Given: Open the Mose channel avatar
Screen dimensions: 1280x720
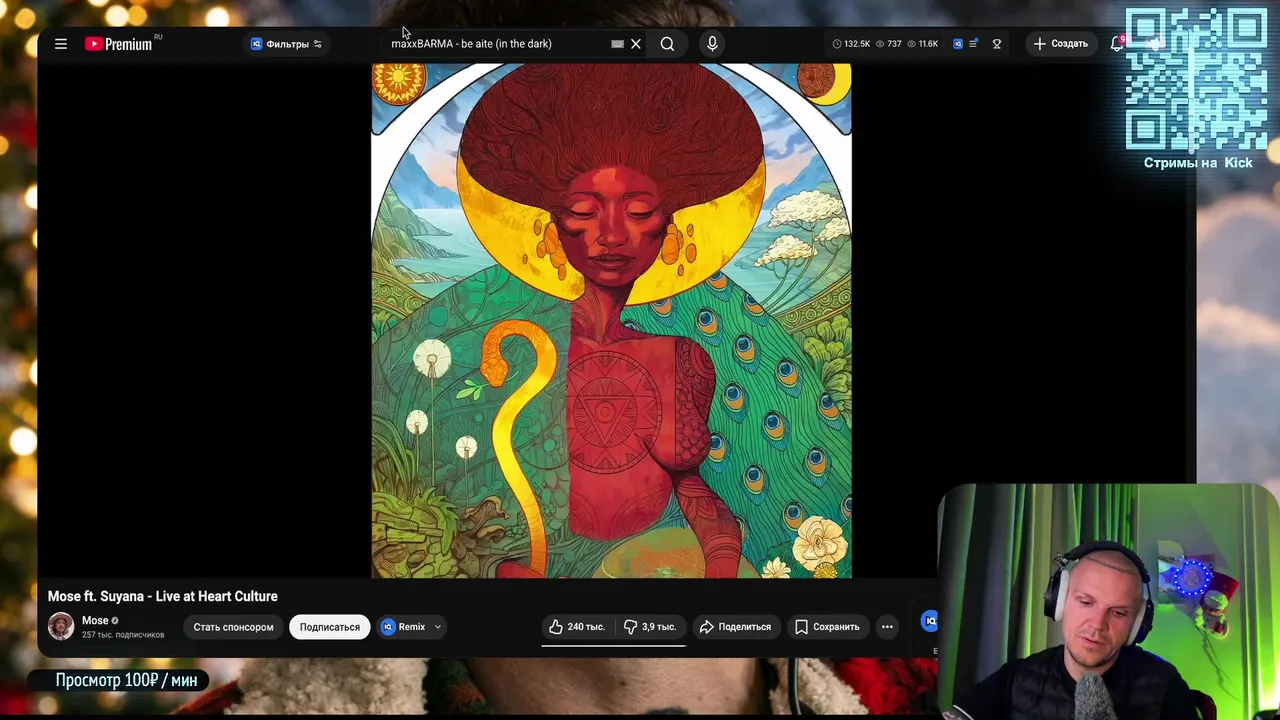Looking at the screenshot, I should point(61,626).
